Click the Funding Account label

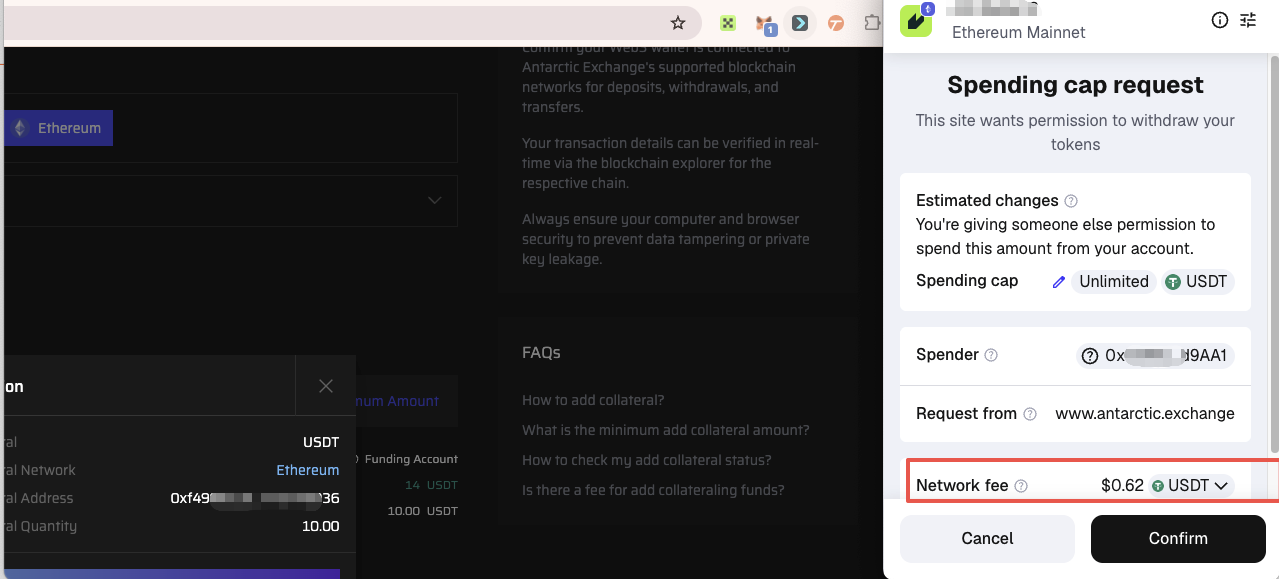tap(411, 459)
